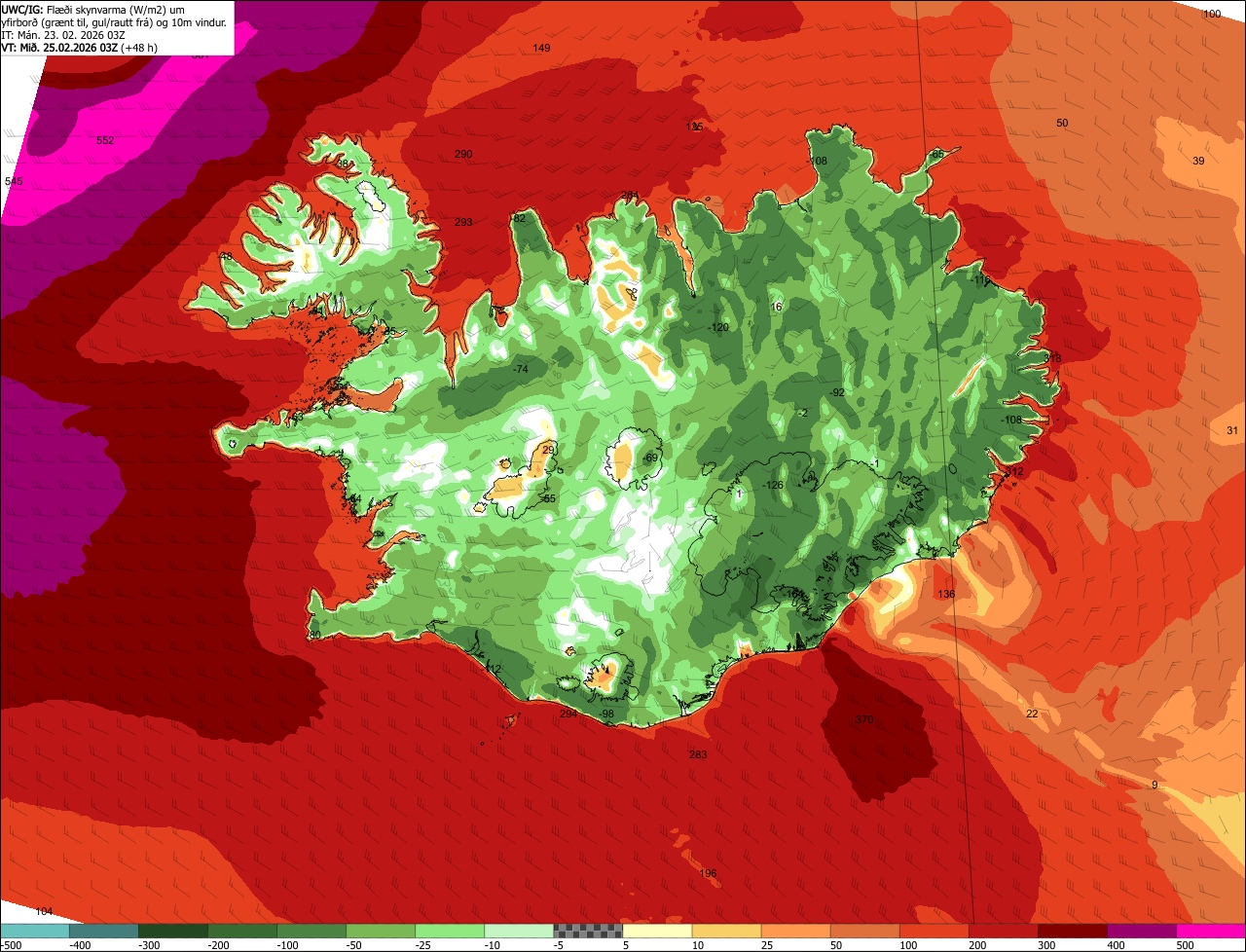This screenshot has height=952, width=1246.
Task: Click the initial time 'IT: Mán. 23. 02. 2026 03Z'
Action: 63,35
